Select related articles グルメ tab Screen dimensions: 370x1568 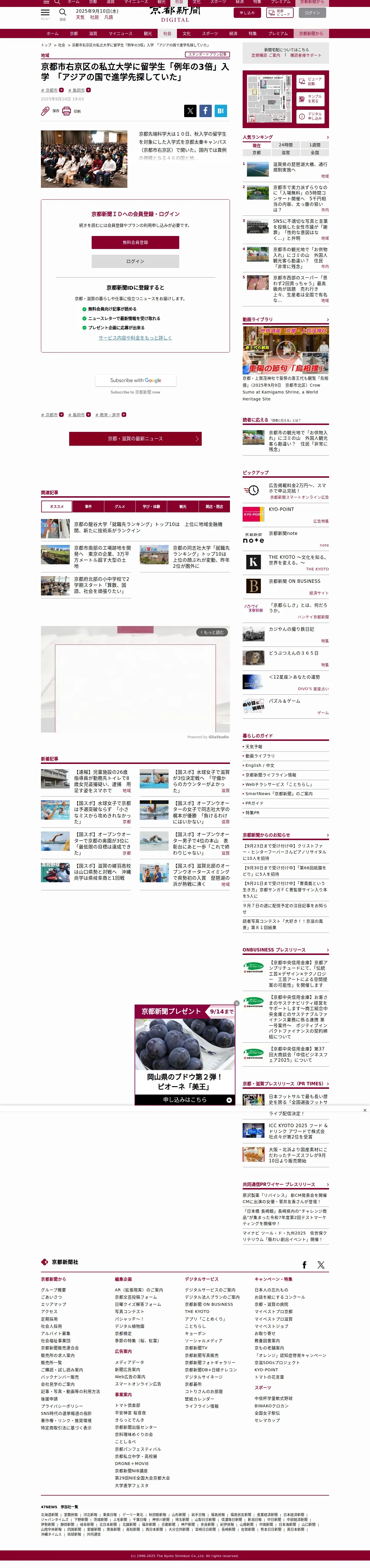tap(120, 506)
